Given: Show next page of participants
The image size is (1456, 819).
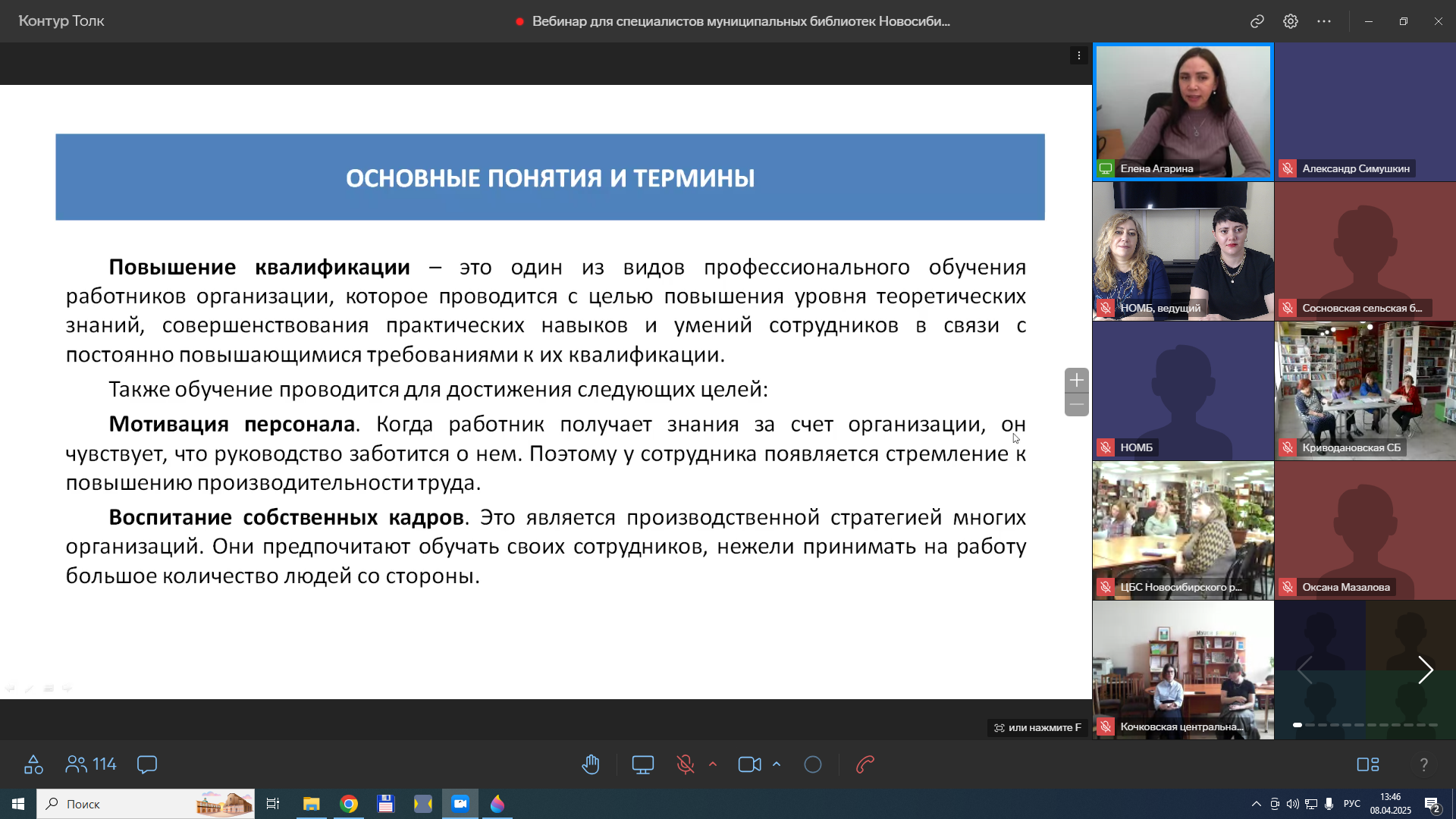Looking at the screenshot, I should click(1426, 670).
